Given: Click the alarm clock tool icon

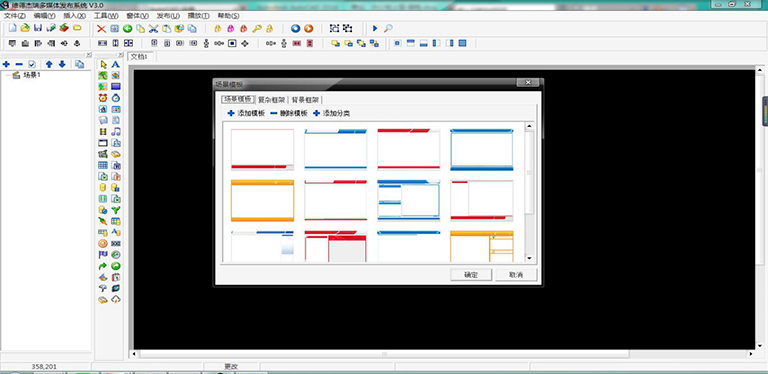Looking at the screenshot, I should (103, 98).
